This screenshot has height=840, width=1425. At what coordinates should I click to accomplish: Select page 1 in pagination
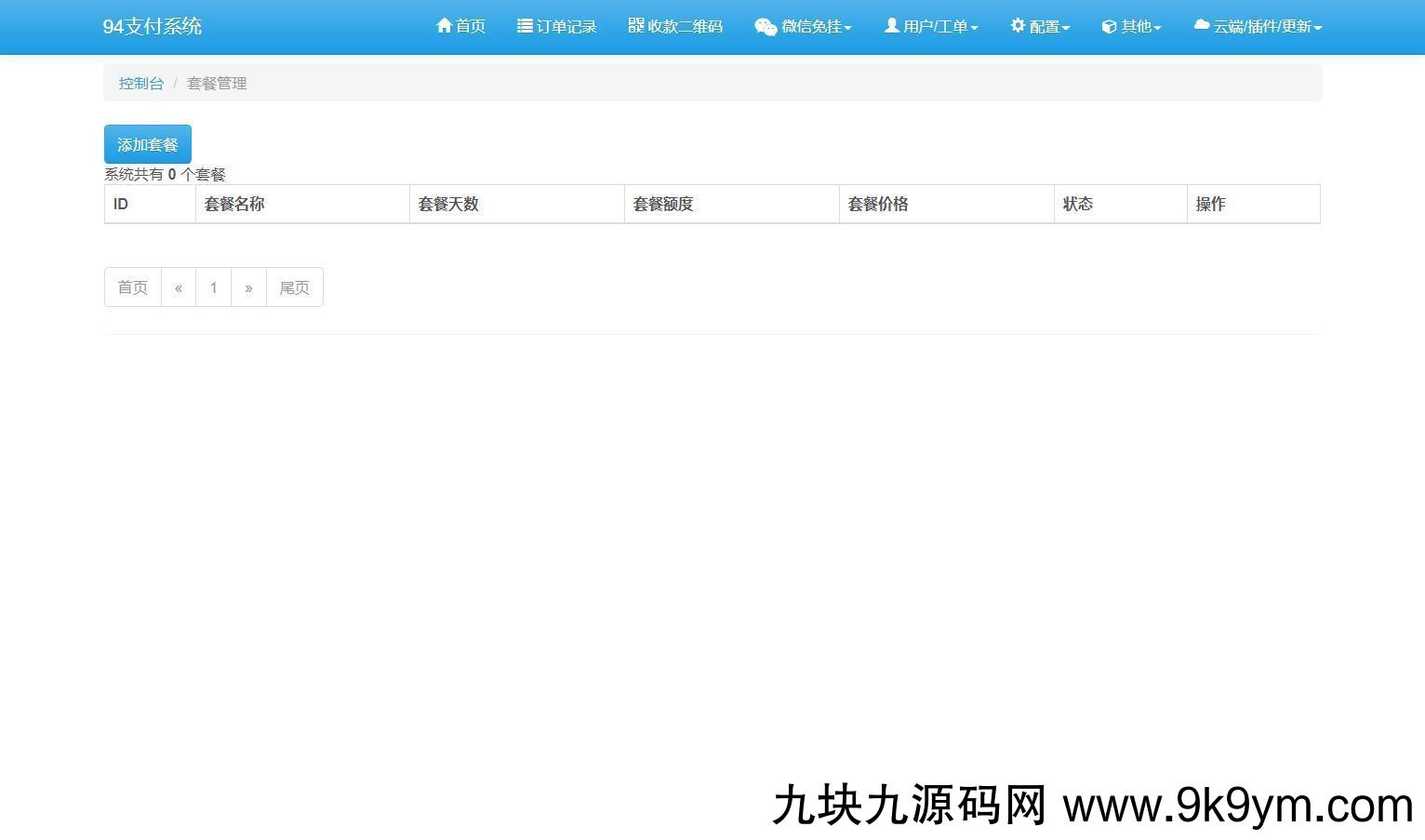(x=213, y=287)
